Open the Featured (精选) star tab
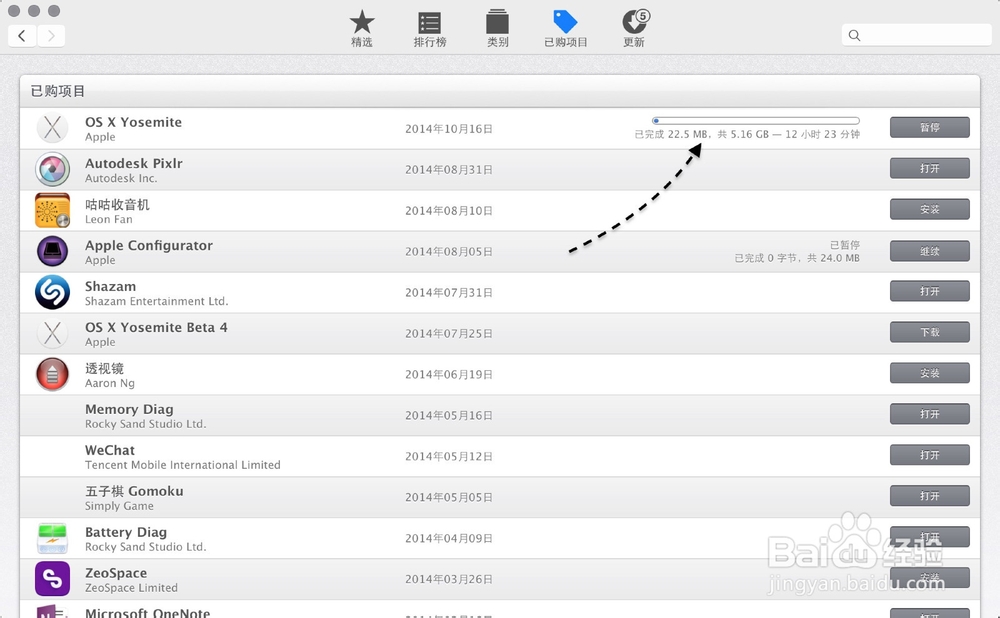The height and width of the screenshot is (618, 1000). point(362,29)
